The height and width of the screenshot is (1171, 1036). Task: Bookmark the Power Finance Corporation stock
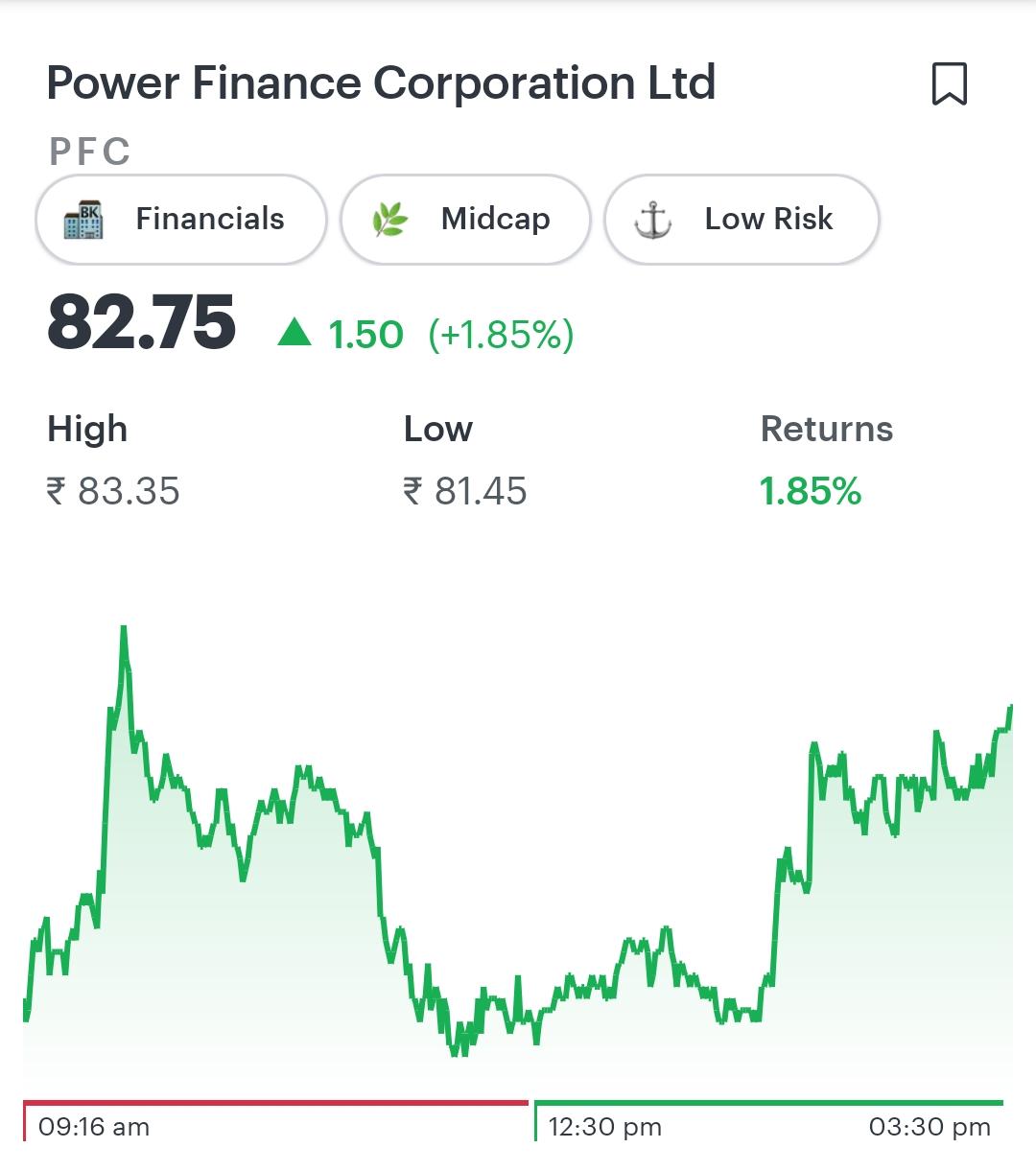click(x=949, y=83)
